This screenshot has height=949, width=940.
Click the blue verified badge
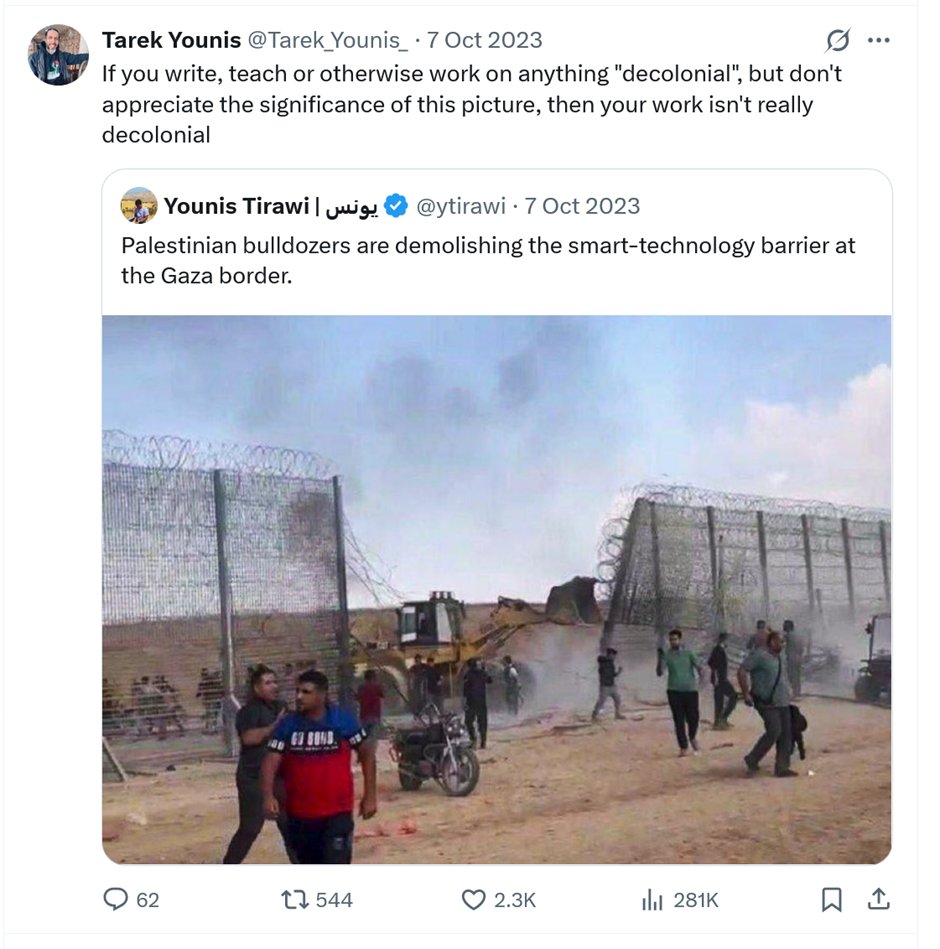pyautogui.click(x=396, y=206)
